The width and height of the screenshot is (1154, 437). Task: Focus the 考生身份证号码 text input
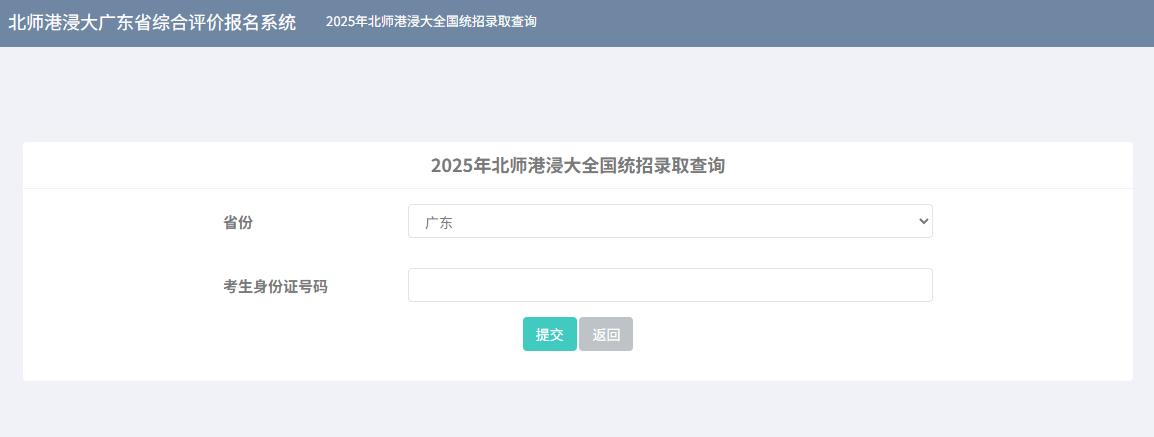[669, 285]
